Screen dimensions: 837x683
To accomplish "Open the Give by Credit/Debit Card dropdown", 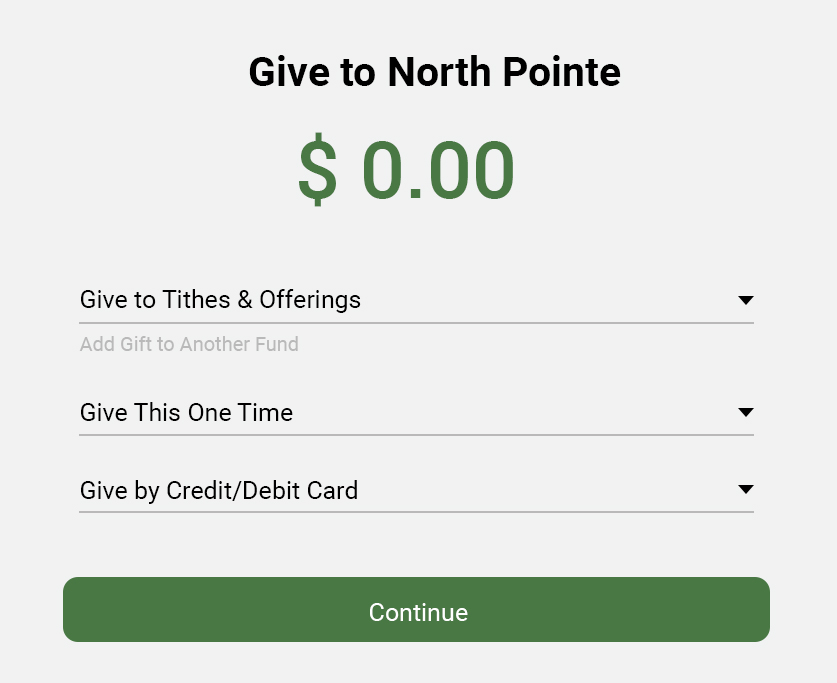I will coord(416,490).
